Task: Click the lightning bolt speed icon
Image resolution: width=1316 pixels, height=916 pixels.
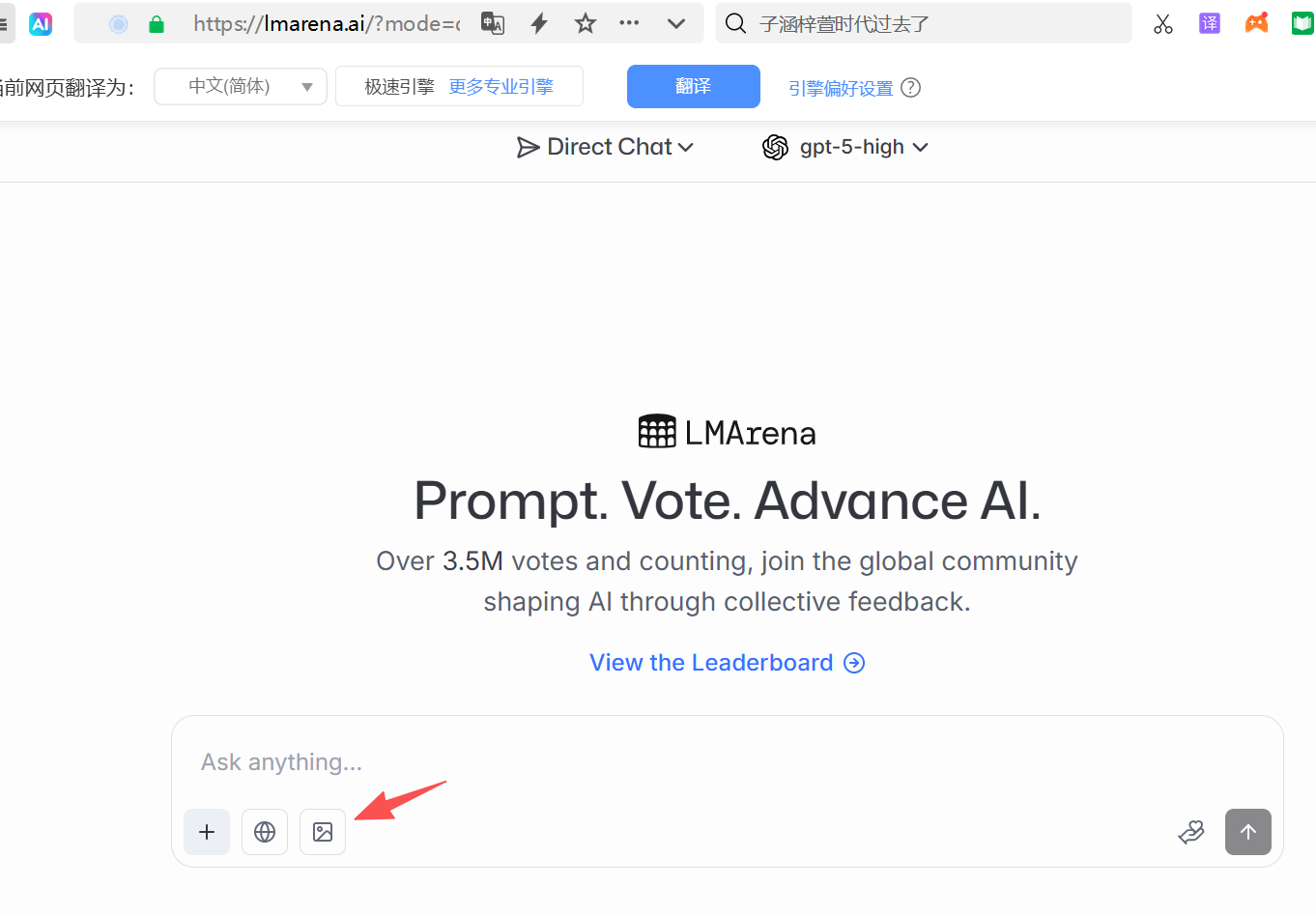Action: (x=539, y=23)
